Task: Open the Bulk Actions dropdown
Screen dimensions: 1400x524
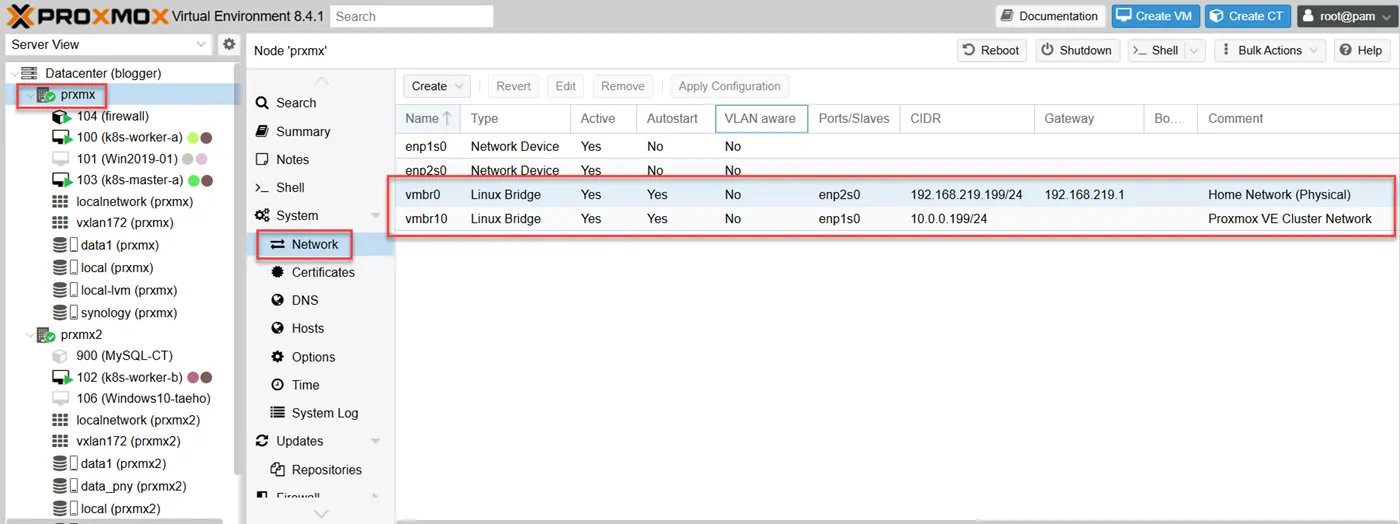Action: tap(1270, 50)
